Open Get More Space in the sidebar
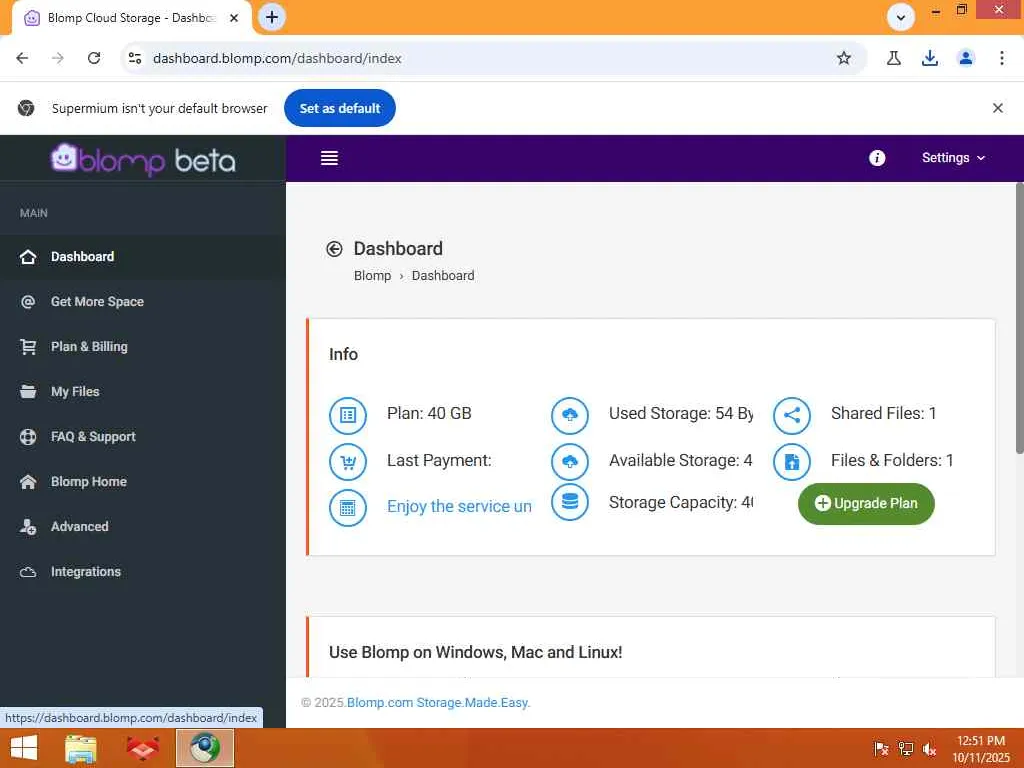Screen dimensions: 1024x768 click(143, 302)
